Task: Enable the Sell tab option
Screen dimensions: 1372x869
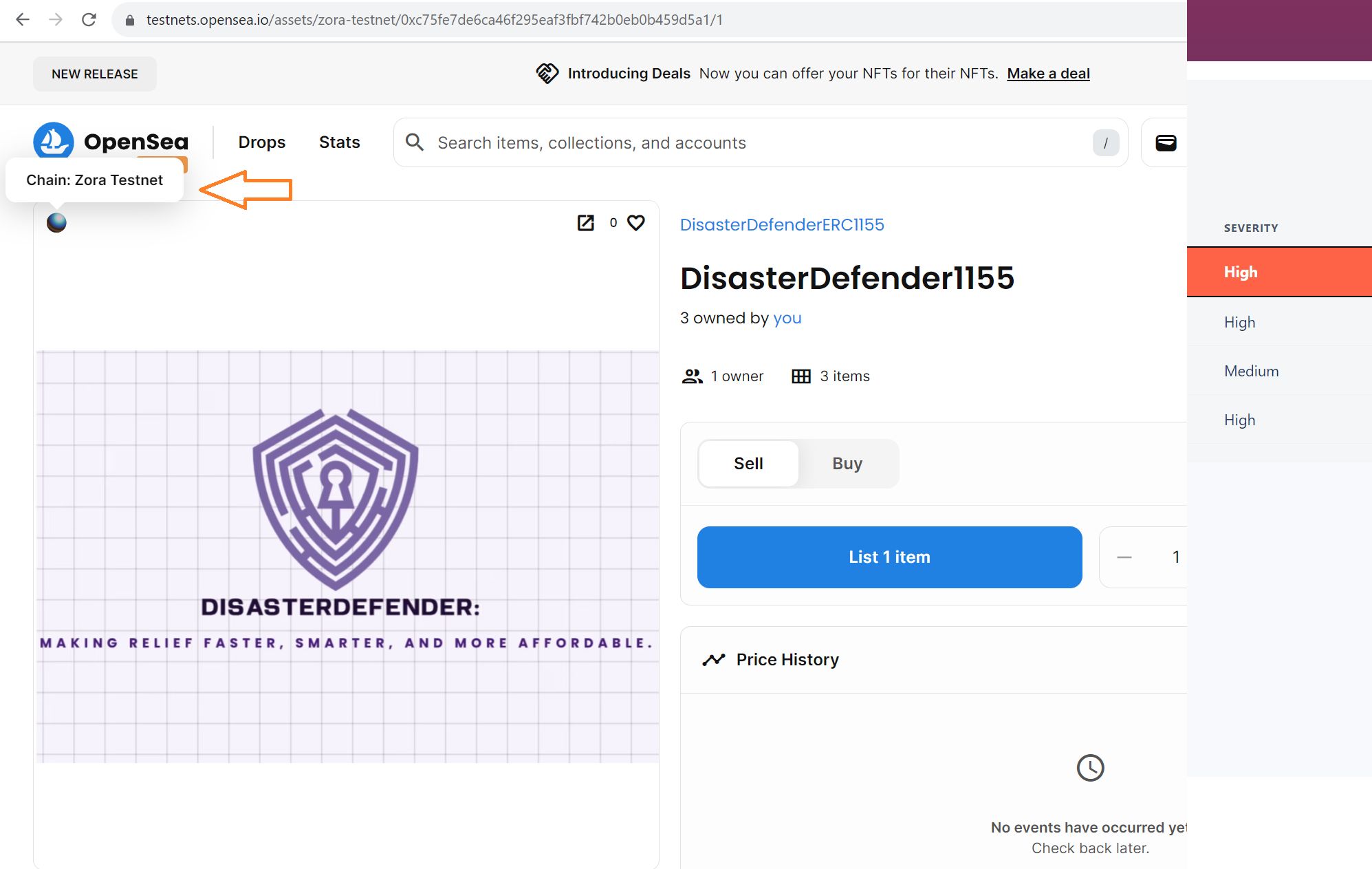Action: point(748,462)
